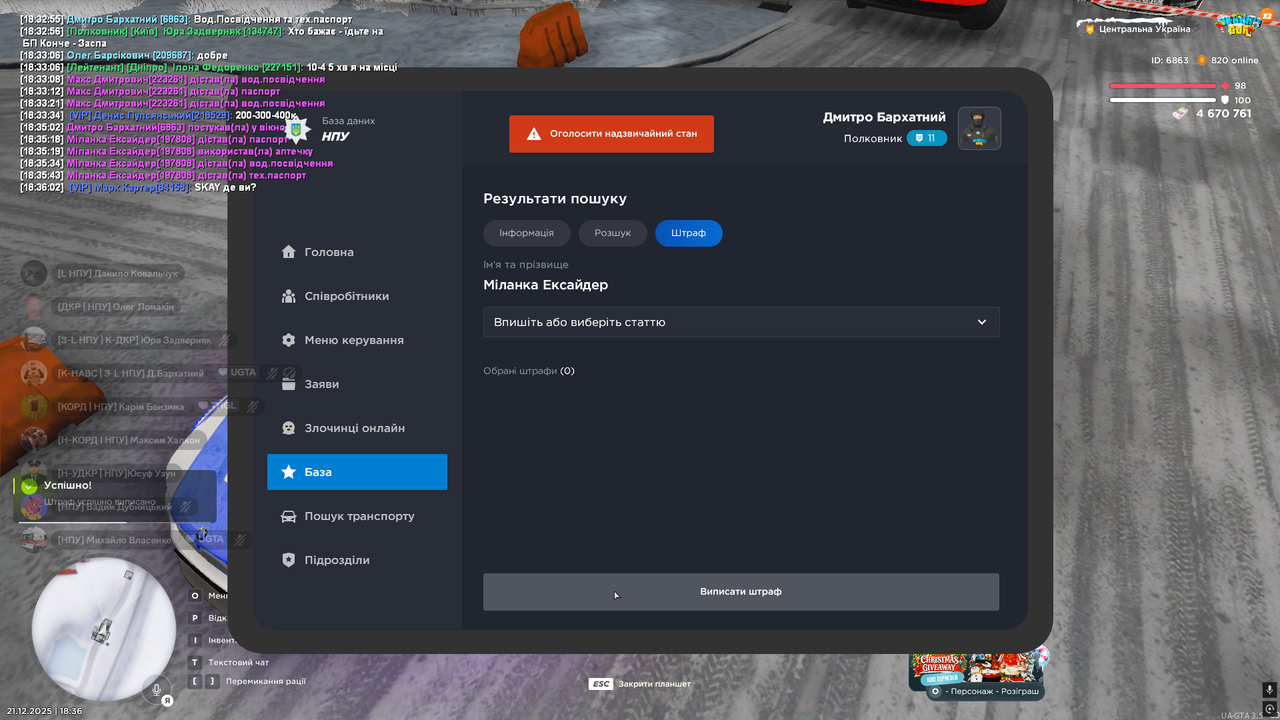This screenshot has width=1280, height=720.
Task: Click the Результати пошуку heading
Action: pos(555,199)
